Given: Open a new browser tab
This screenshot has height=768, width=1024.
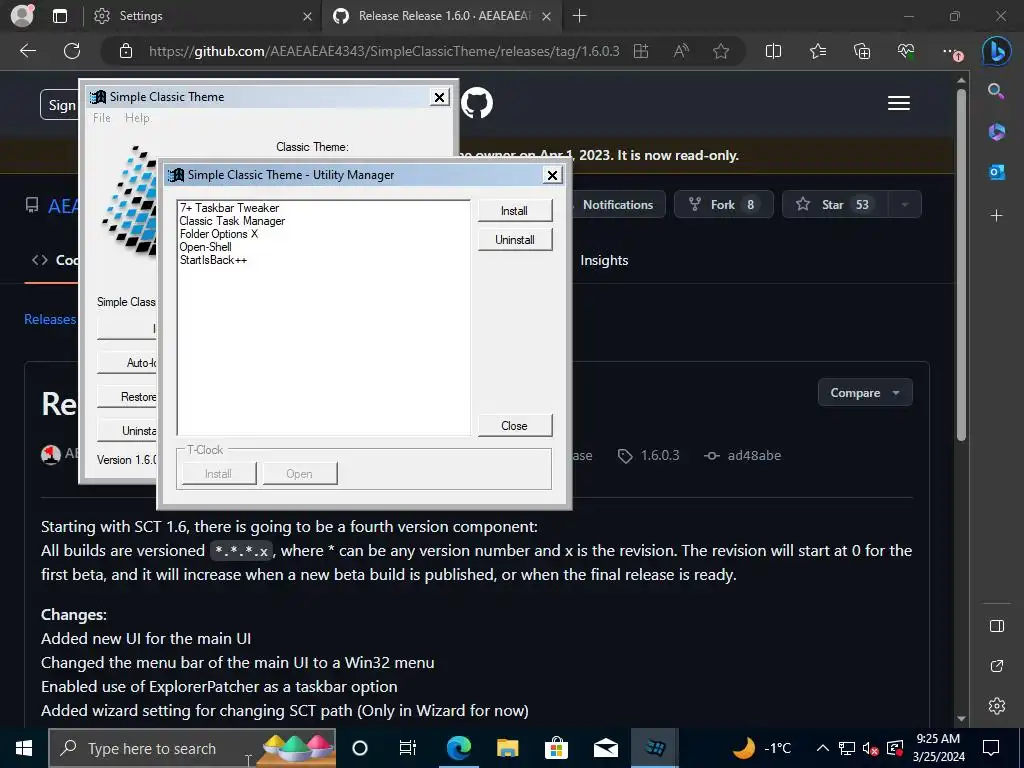Looking at the screenshot, I should tap(579, 16).
